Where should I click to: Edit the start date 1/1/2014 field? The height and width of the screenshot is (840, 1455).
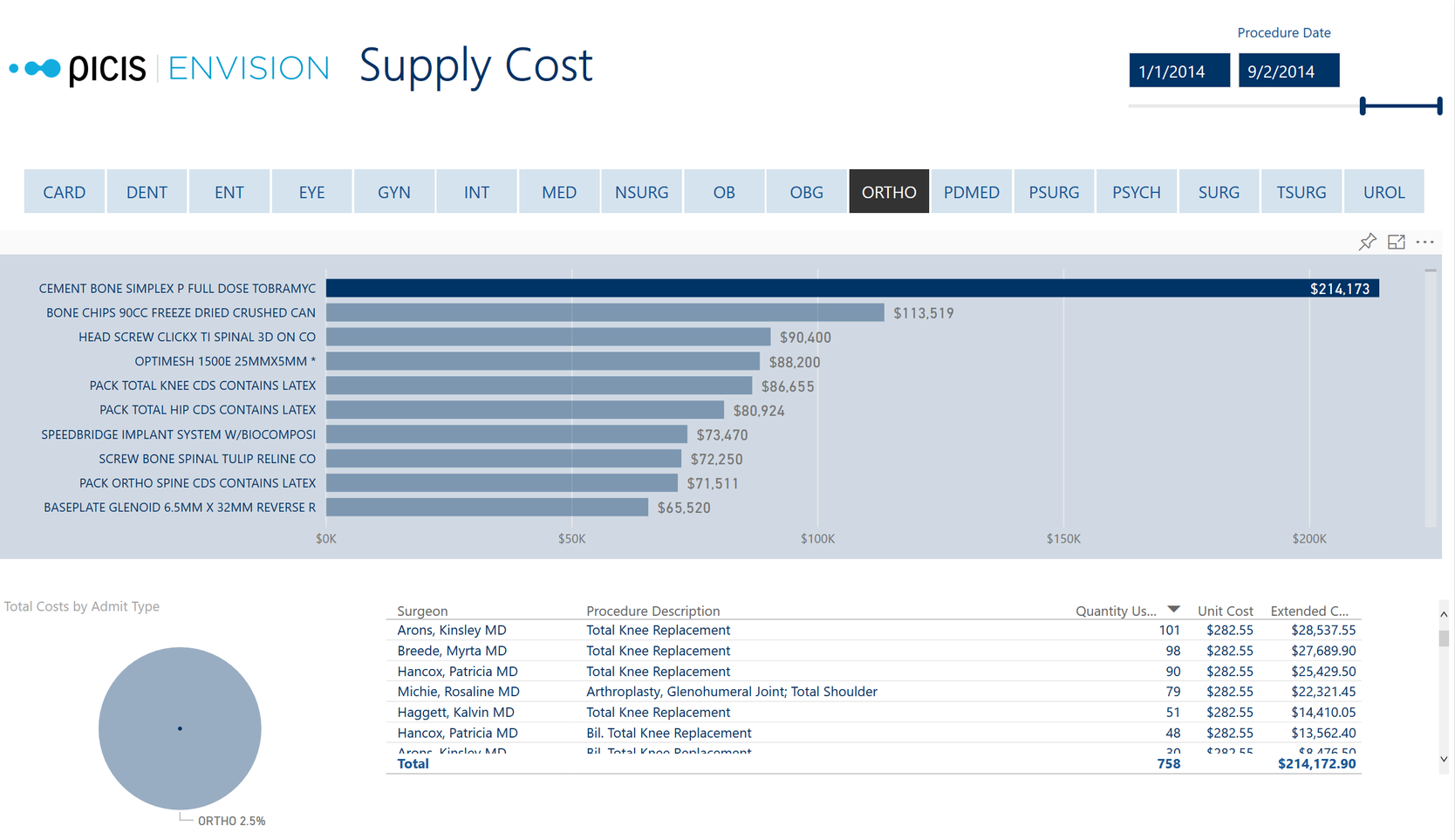tap(1178, 72)
